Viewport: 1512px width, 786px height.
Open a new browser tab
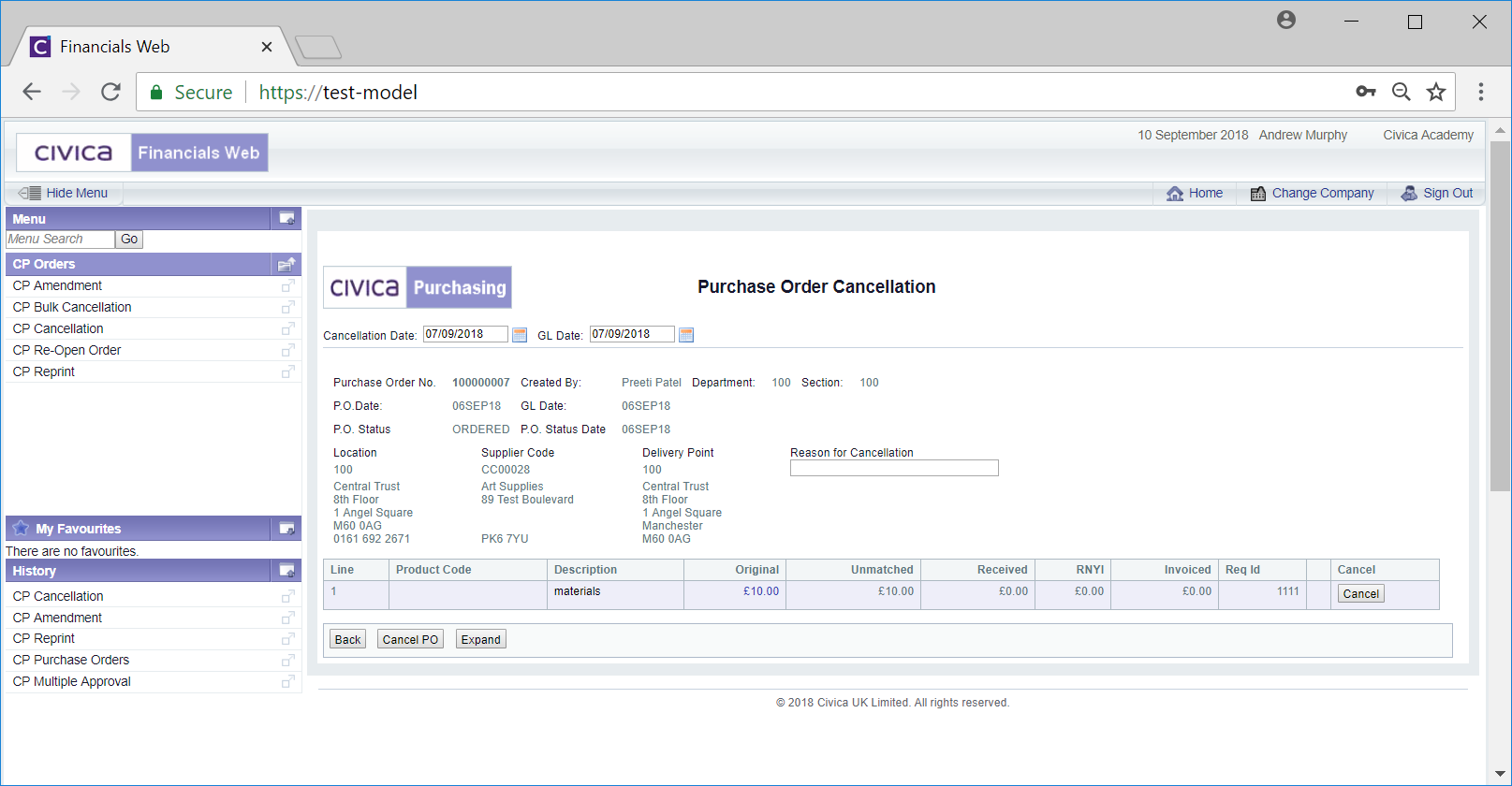pos(318,47)
